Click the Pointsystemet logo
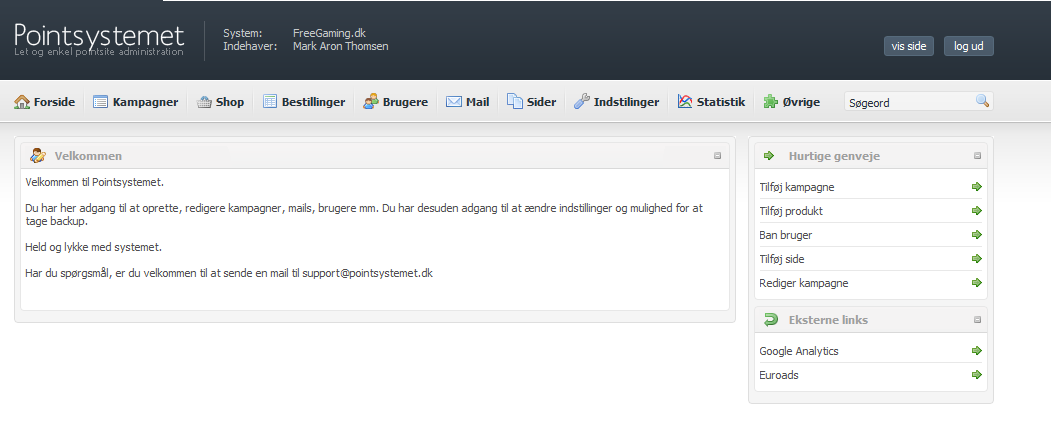 [x=99, y=40]
